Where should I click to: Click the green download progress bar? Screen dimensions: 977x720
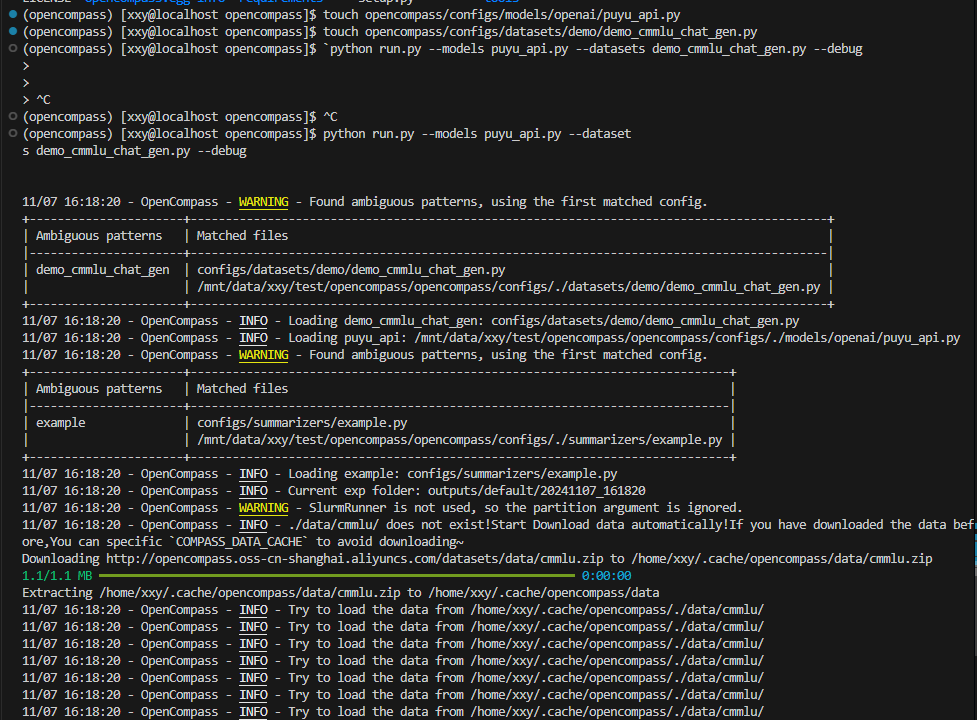[x=336, y=576]
